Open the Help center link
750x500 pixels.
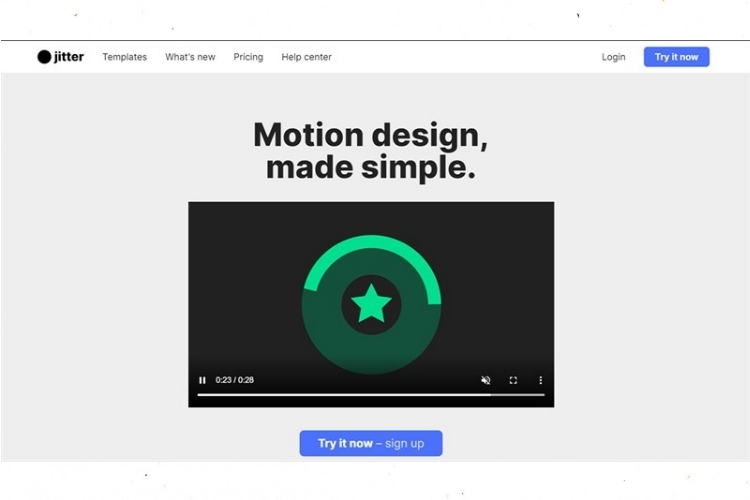click(x=306, y=57)
